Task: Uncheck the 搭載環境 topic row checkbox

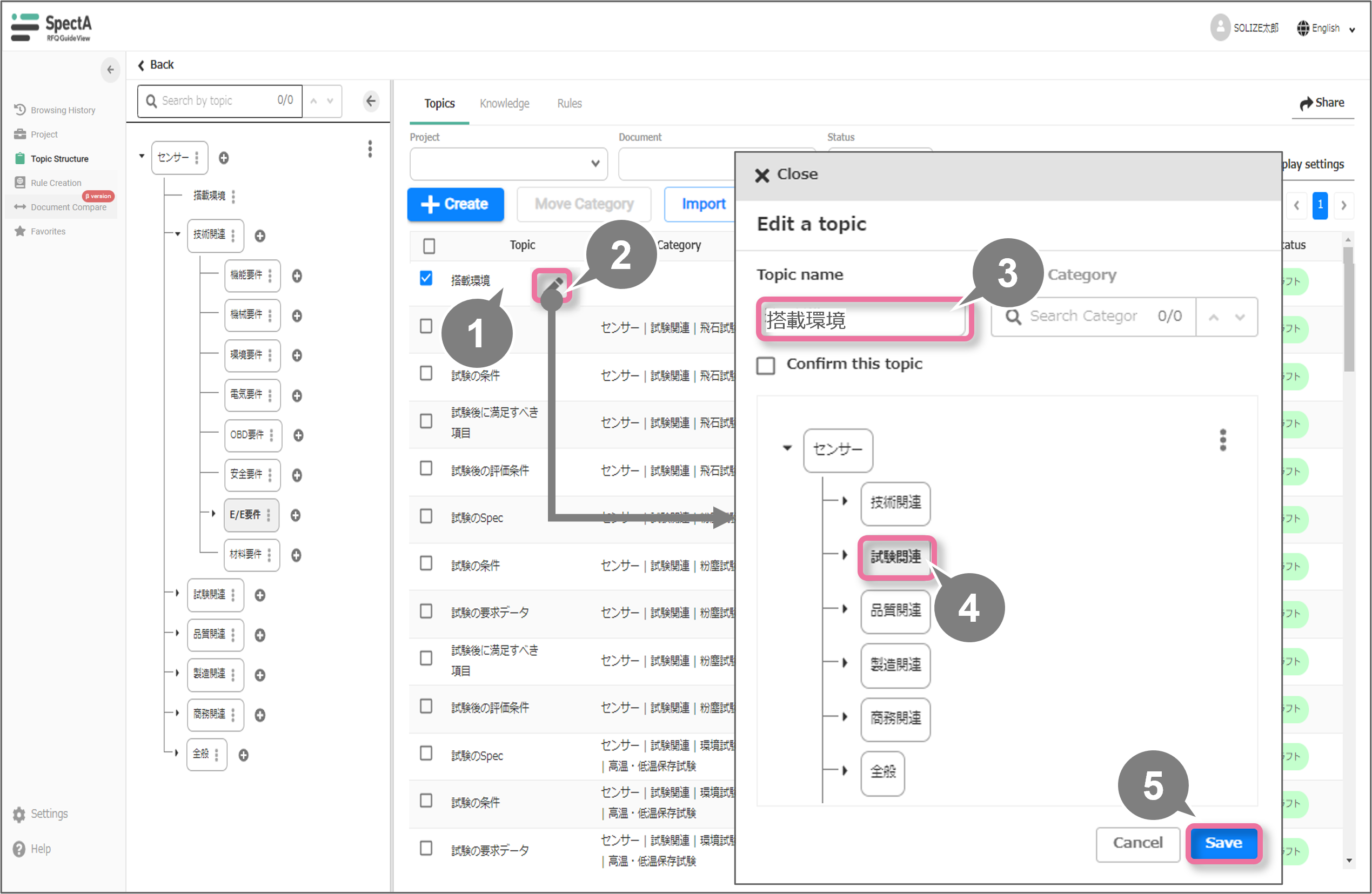Action: (x=426, y=278)
